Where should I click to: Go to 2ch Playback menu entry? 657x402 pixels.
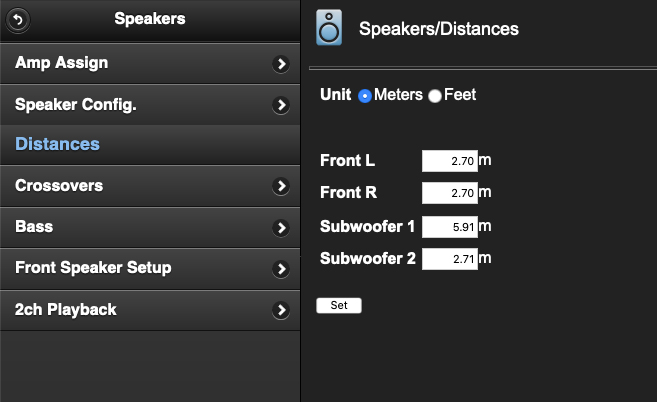(x=66, y=309)
